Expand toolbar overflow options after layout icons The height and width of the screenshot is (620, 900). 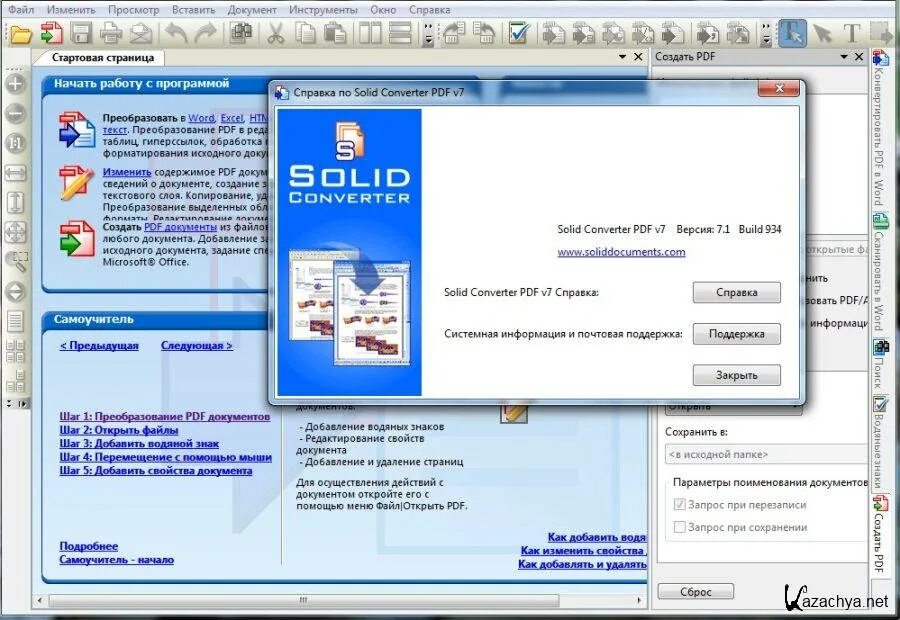pos(429,34)
